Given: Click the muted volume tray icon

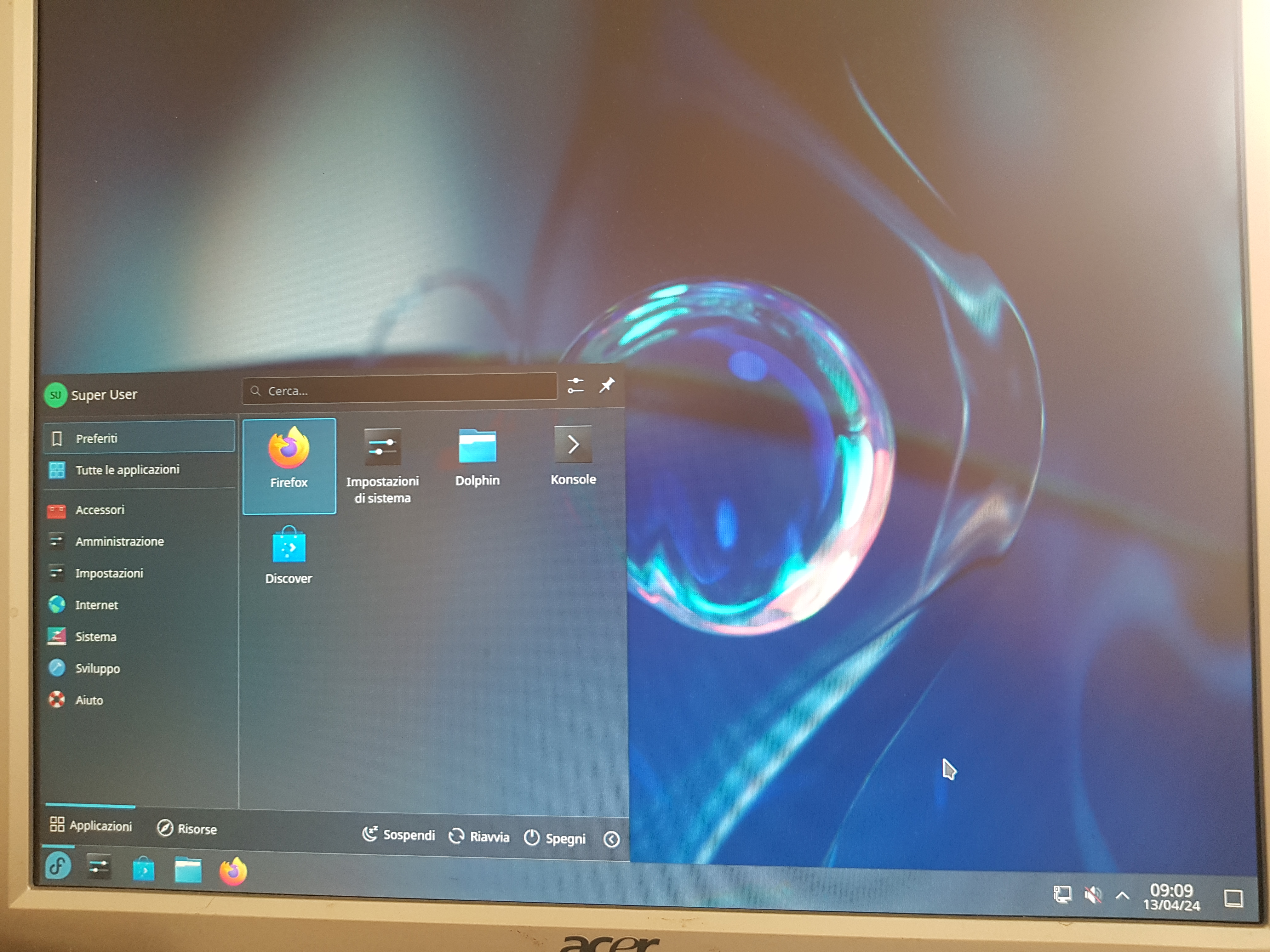Looking at the screenshot, I should pyautogui.click(x=1093, y=895).
